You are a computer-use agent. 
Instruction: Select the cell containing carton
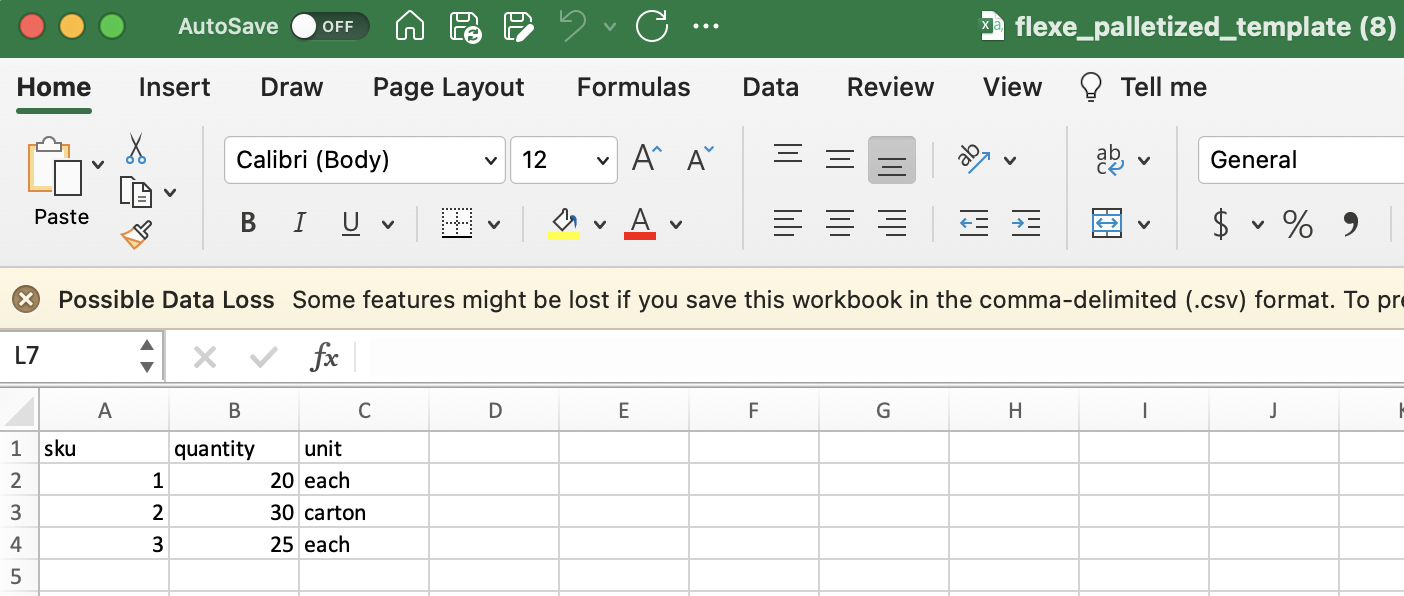(x=364, y=513)
